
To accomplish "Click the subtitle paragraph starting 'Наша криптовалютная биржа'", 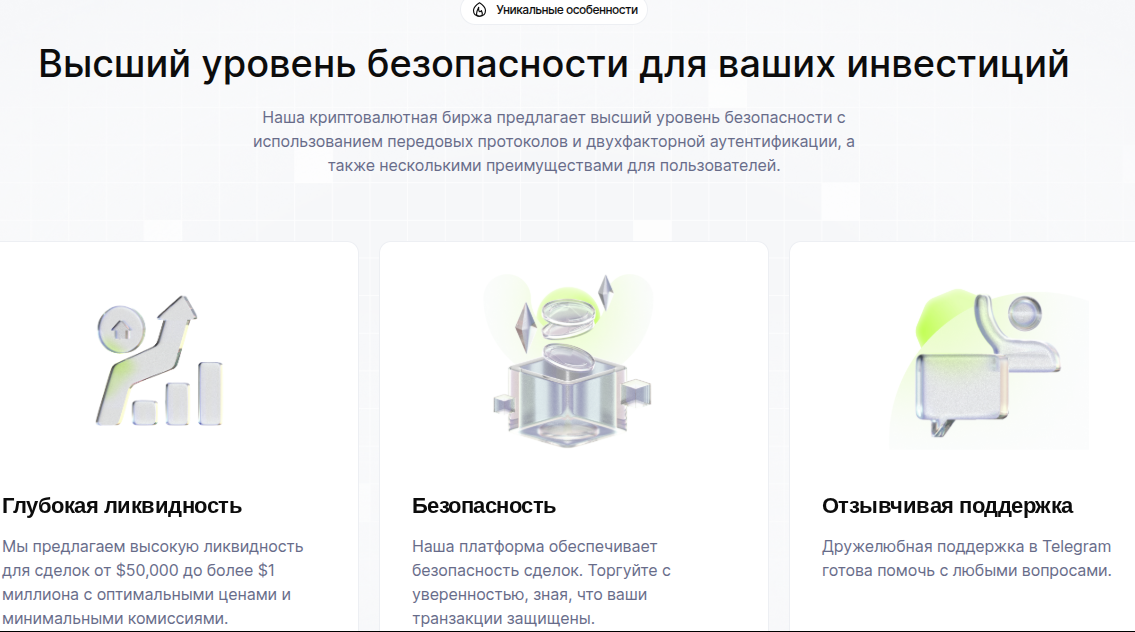I will pos(554,141).
